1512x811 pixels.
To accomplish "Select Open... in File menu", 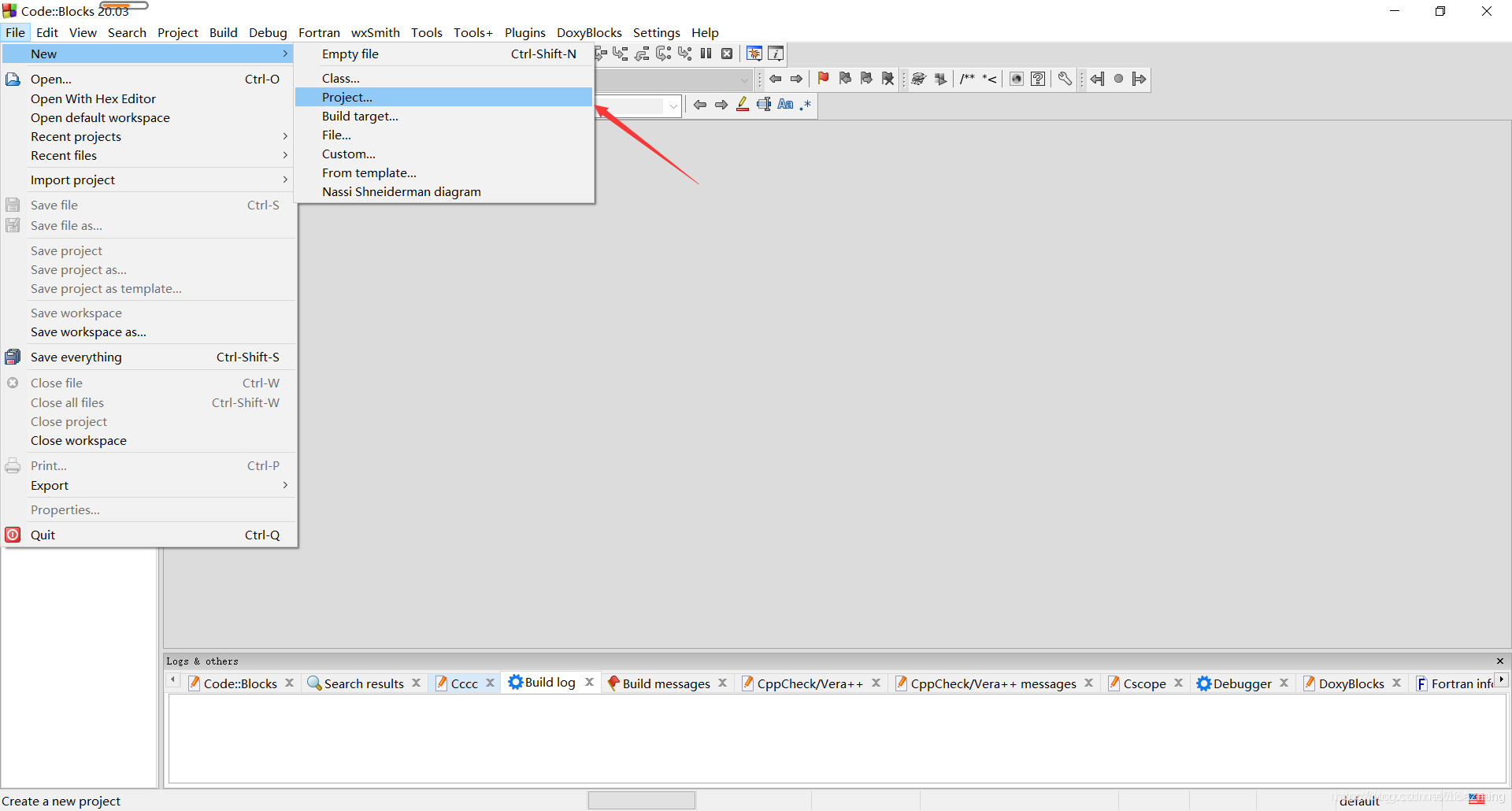I will 150,79.
